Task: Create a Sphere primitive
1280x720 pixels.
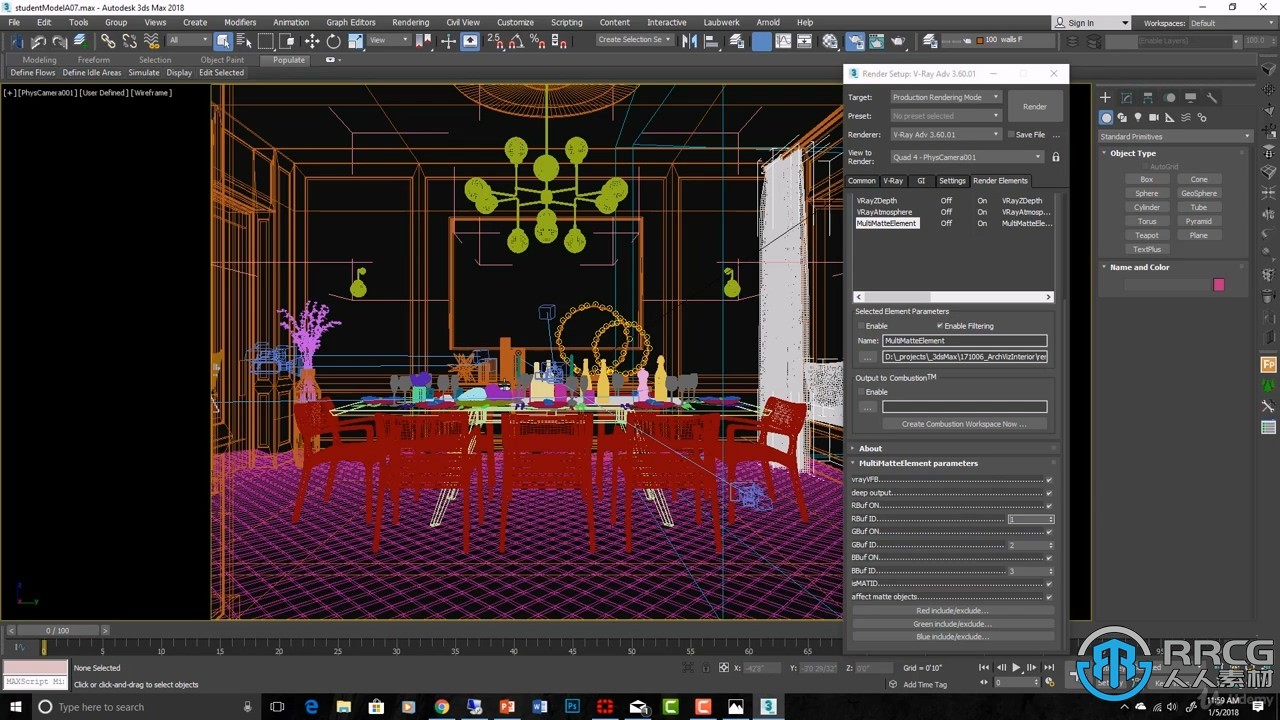Action: [1147, 193]
